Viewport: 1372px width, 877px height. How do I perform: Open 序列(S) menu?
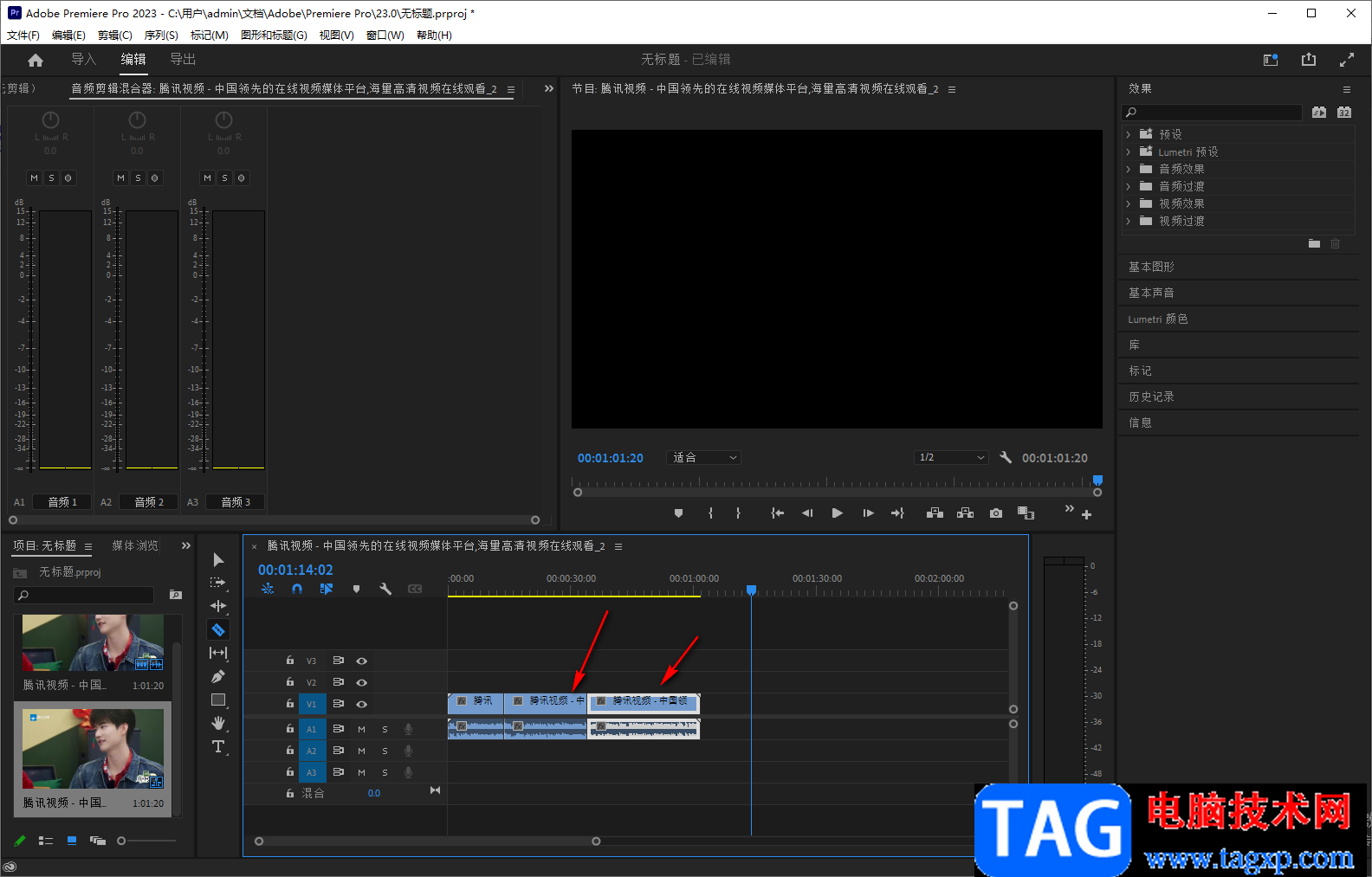(x=161, y=35)
